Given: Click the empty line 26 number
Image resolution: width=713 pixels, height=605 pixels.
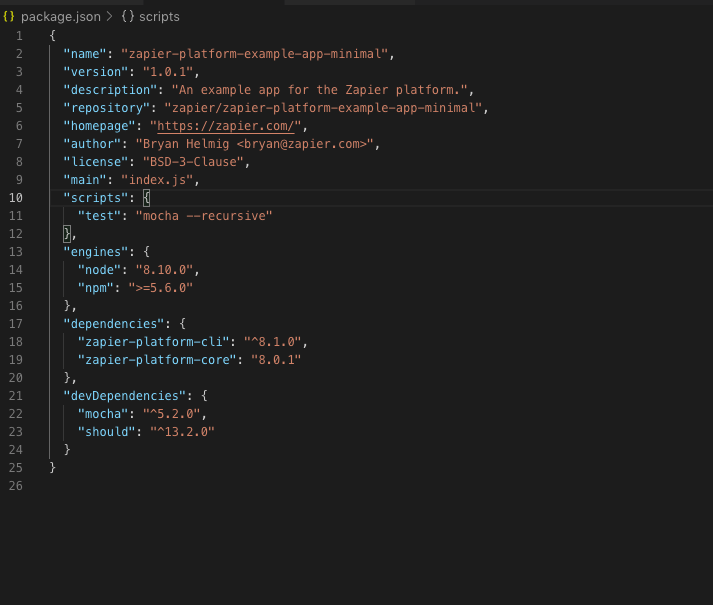Looking at the screenshot, I should point(16,486).
